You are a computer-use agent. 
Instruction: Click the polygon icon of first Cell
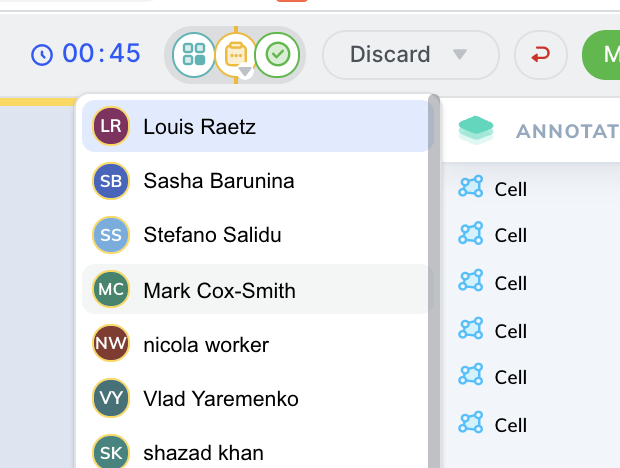471,186
